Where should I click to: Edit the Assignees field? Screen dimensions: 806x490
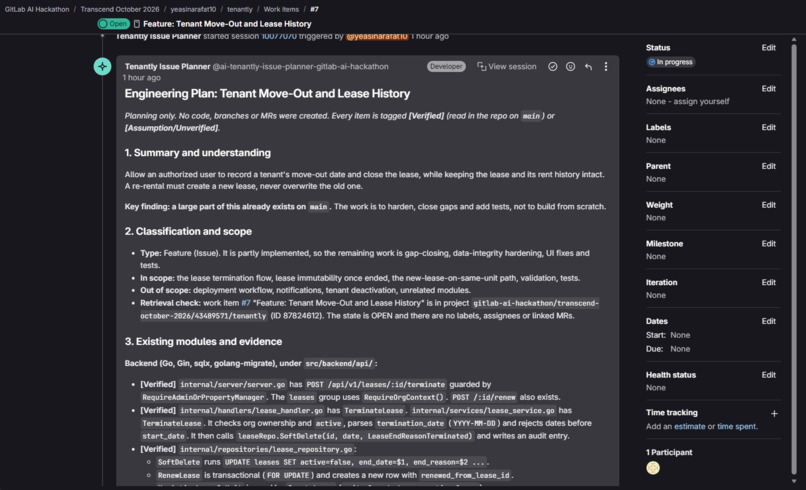point(768,88)
